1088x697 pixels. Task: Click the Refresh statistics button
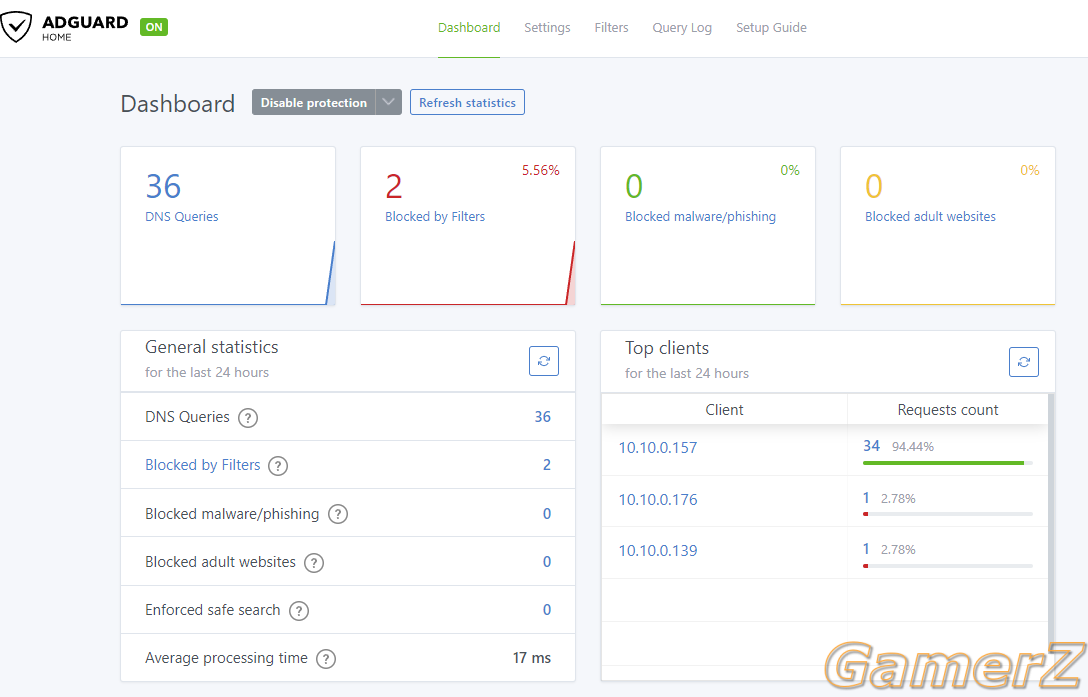[468, 102]
